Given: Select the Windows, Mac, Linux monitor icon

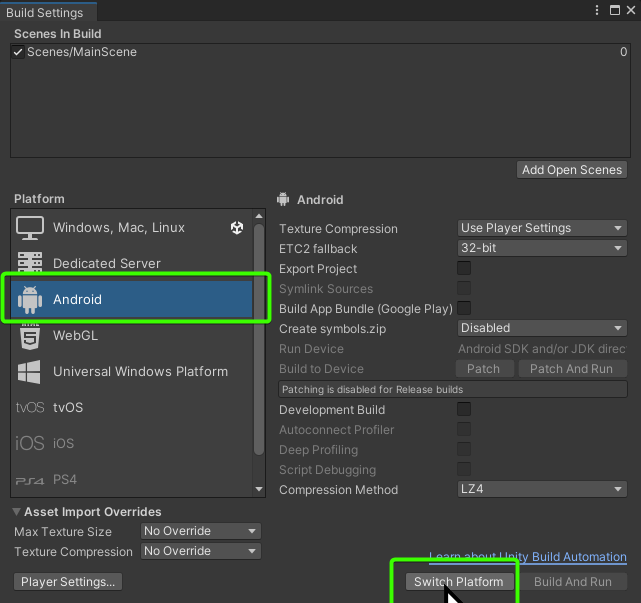Looking at the screenshot, I should [30, 228].
